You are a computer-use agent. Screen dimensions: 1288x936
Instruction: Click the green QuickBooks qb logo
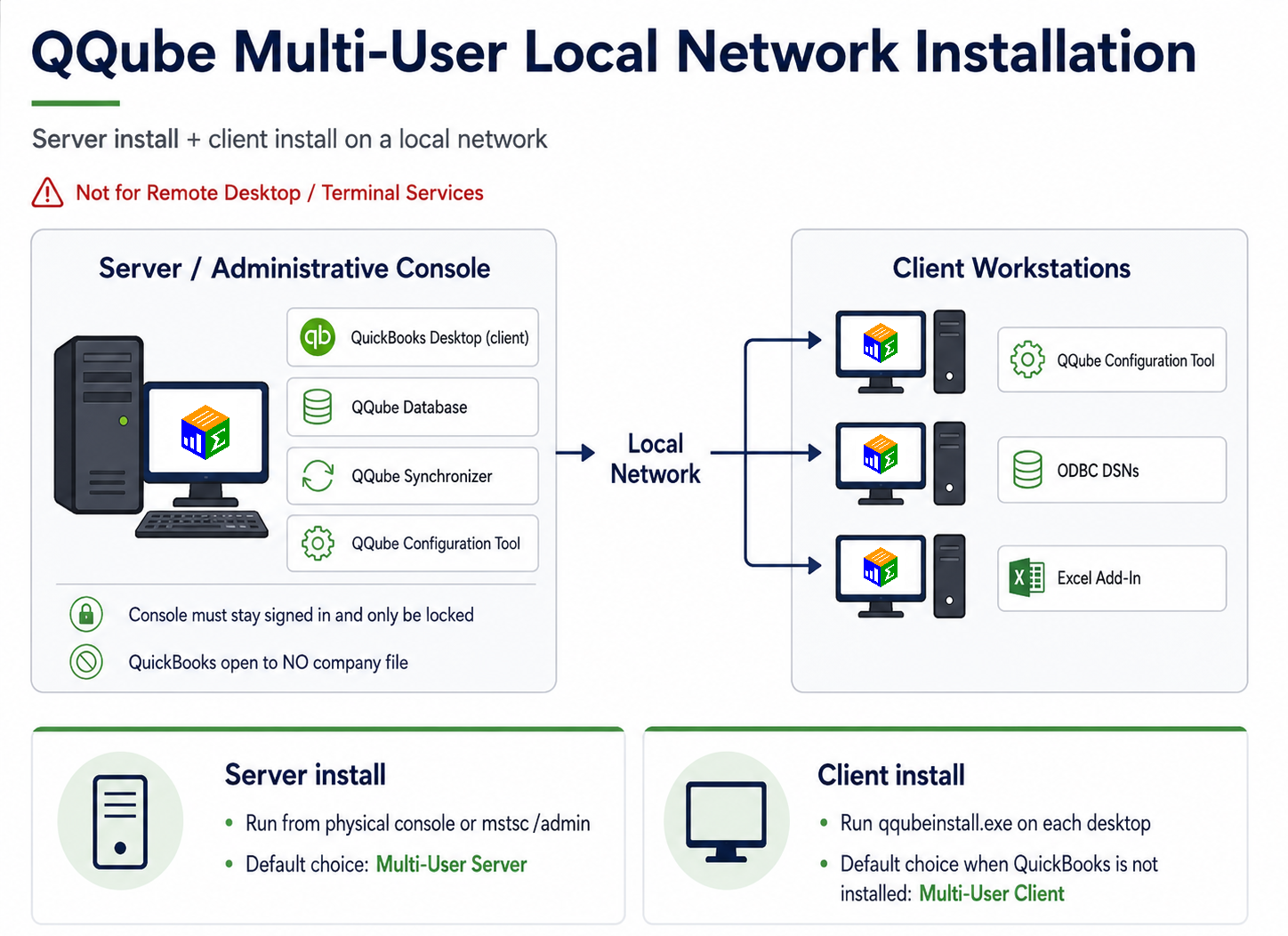click(x=318, y=337)
